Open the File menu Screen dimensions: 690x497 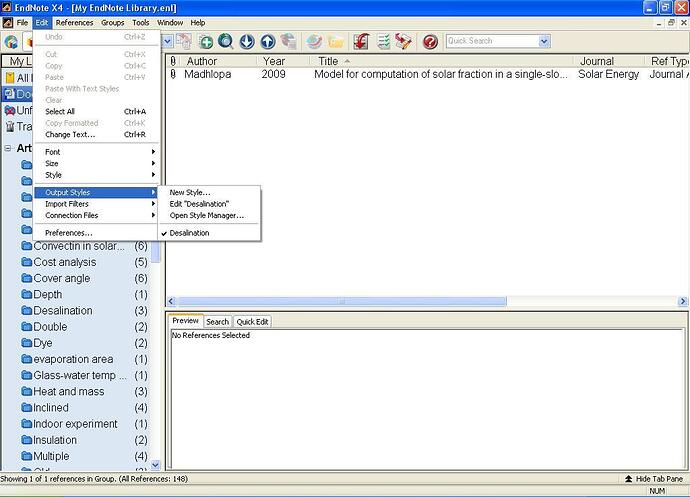click(22, 22)
